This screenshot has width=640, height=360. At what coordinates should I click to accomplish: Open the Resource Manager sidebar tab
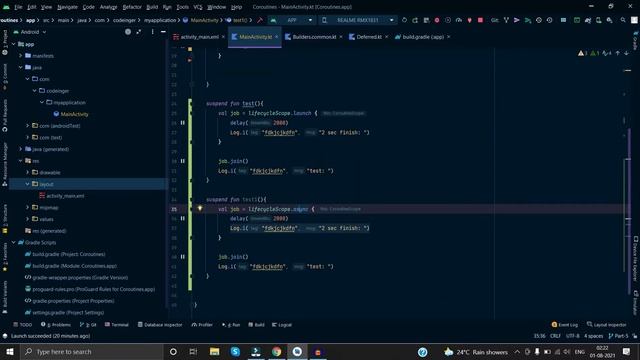pos(5,164)
